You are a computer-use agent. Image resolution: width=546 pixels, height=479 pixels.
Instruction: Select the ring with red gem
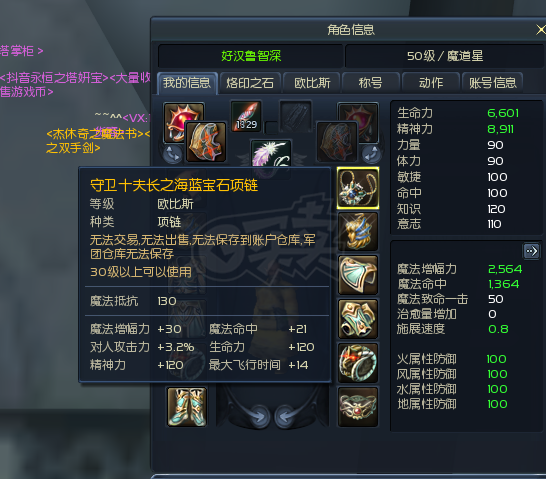[358, 363]
